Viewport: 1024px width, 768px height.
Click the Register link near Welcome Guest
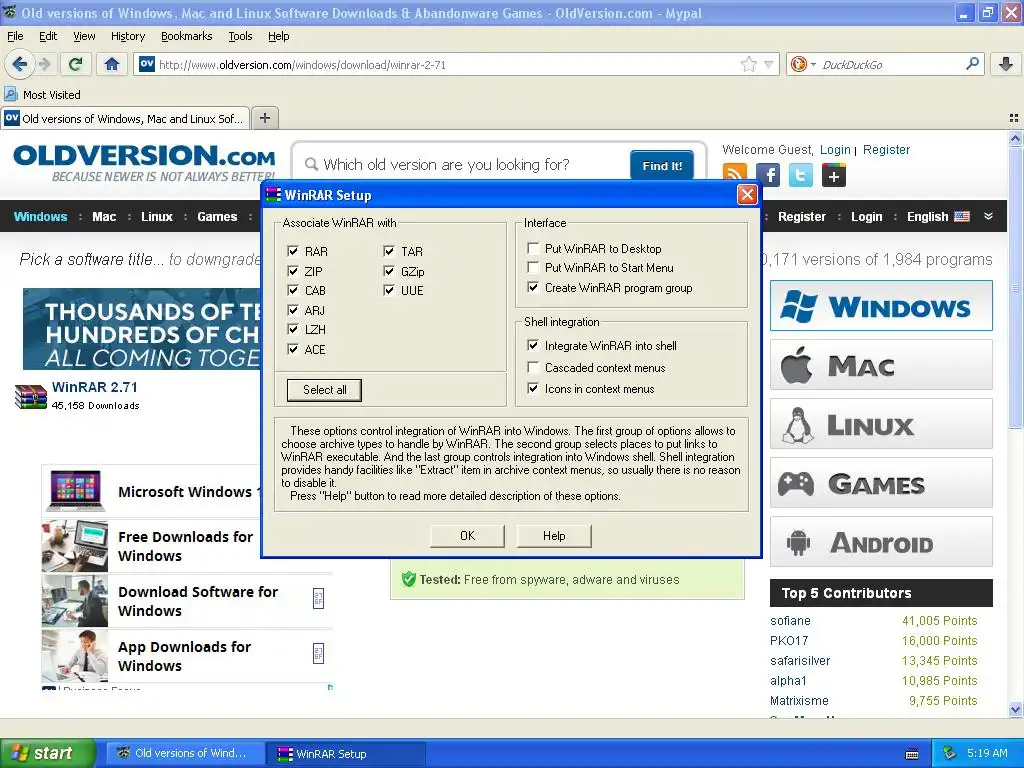886,150
